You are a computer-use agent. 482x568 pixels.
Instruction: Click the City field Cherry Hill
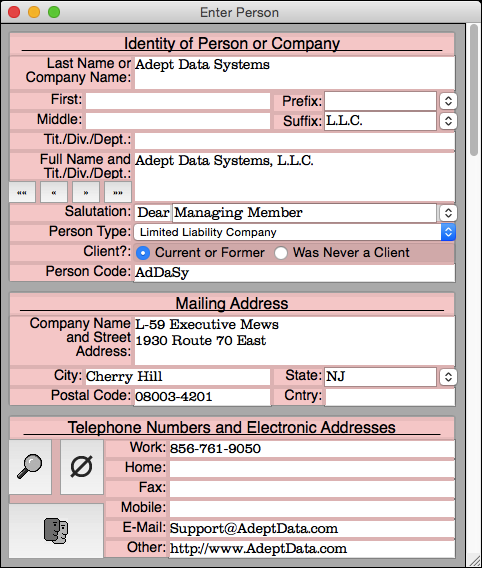point(178,377)
